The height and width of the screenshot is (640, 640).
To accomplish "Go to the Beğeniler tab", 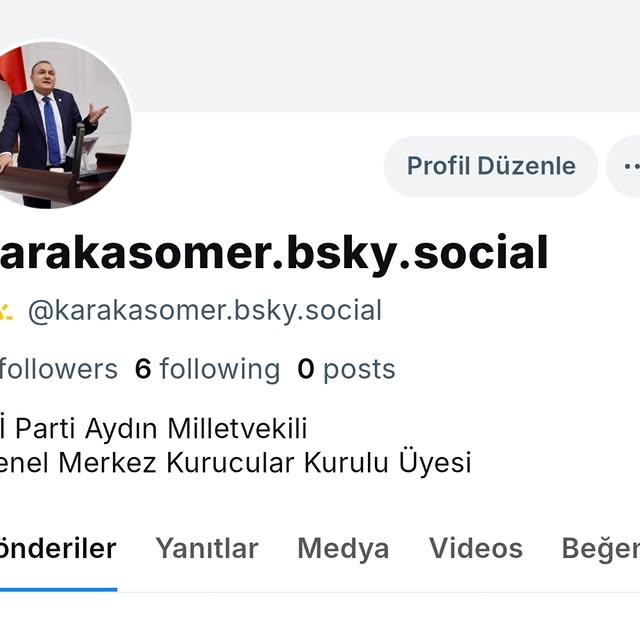I will [x=601, y=549].
